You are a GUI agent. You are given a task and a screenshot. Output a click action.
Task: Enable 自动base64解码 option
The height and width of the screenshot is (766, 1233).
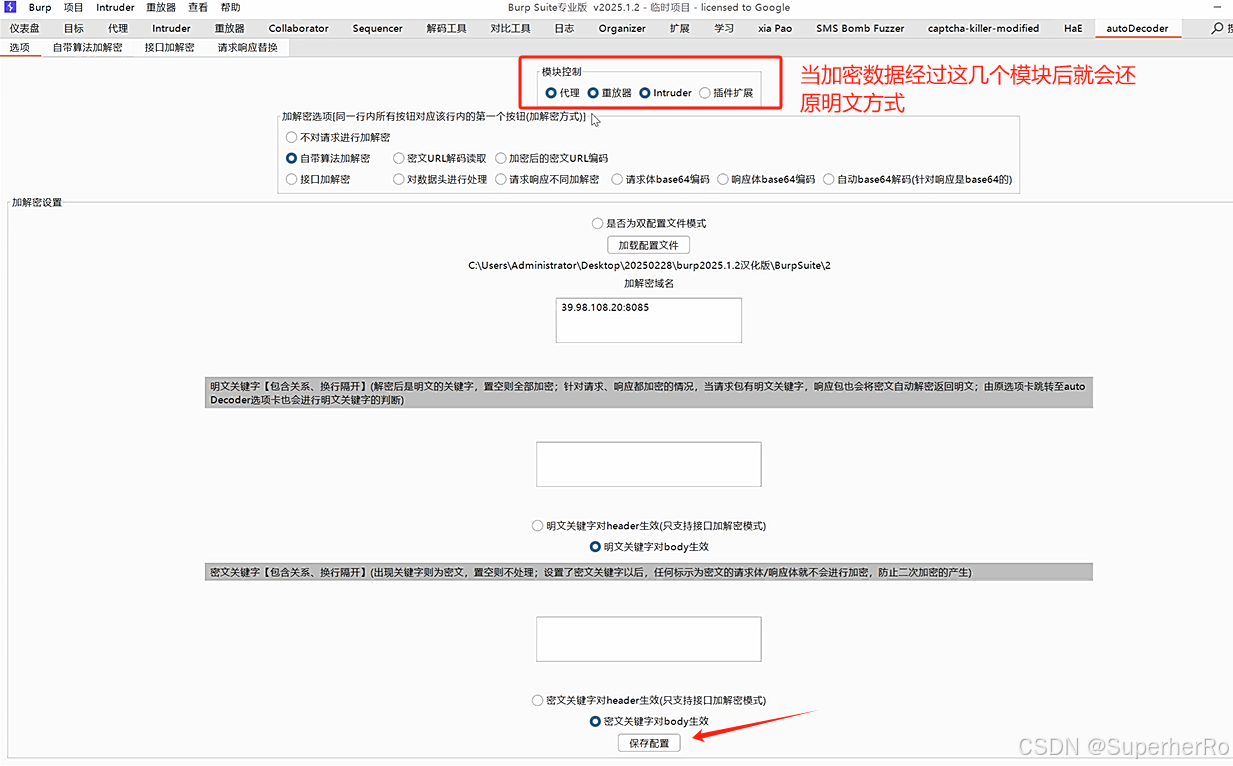point(917,179)
